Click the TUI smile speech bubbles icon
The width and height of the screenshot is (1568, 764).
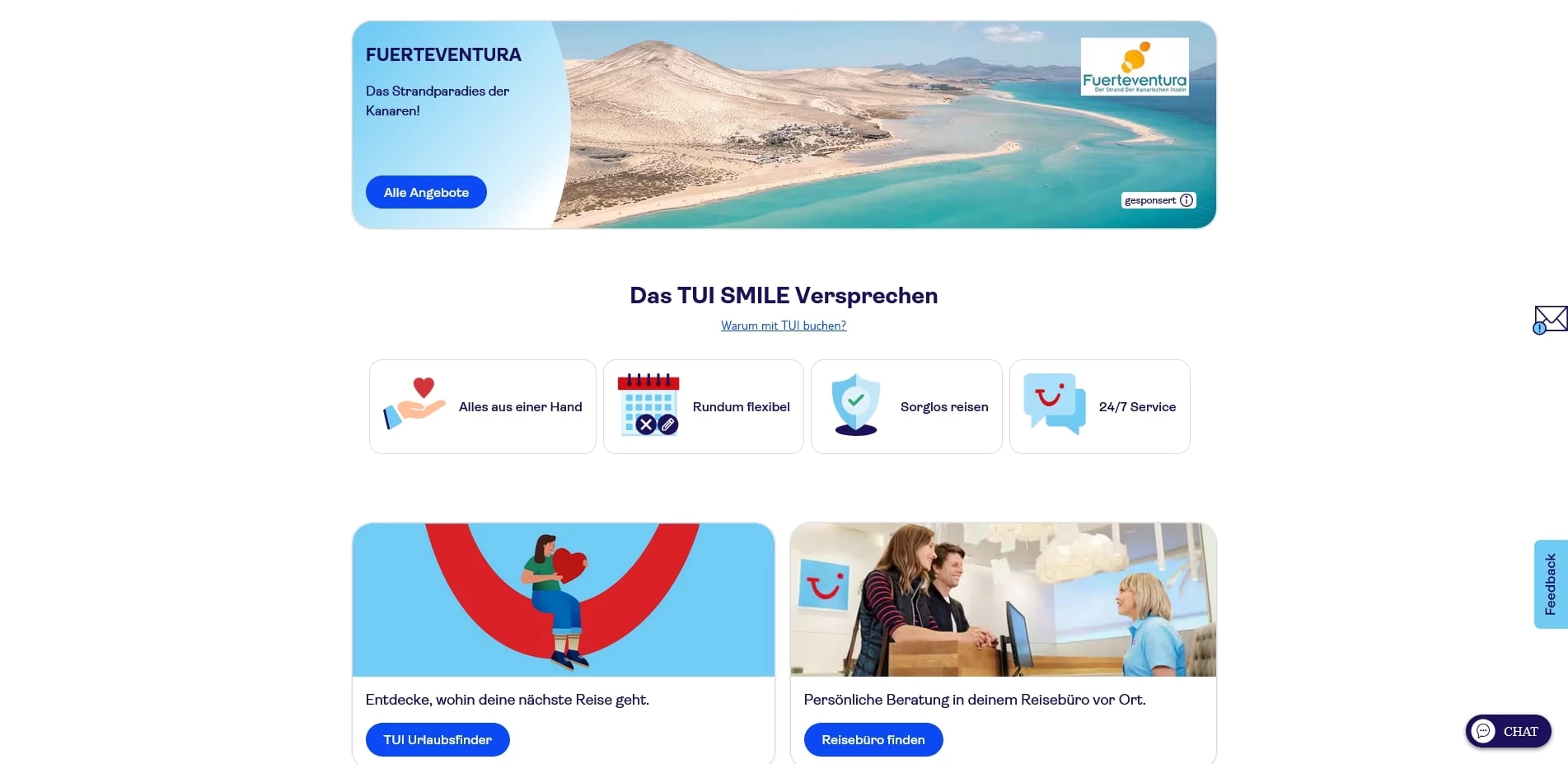click(x=1055, y=404)
